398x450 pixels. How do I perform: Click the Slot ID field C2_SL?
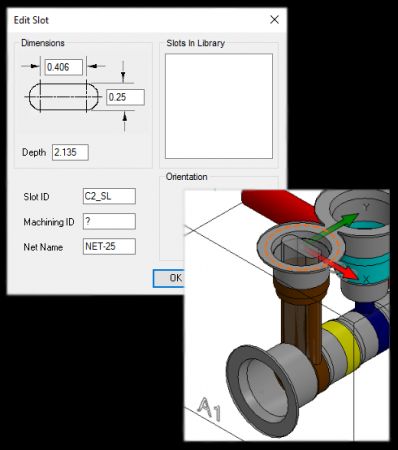click(x=109, y=196)
